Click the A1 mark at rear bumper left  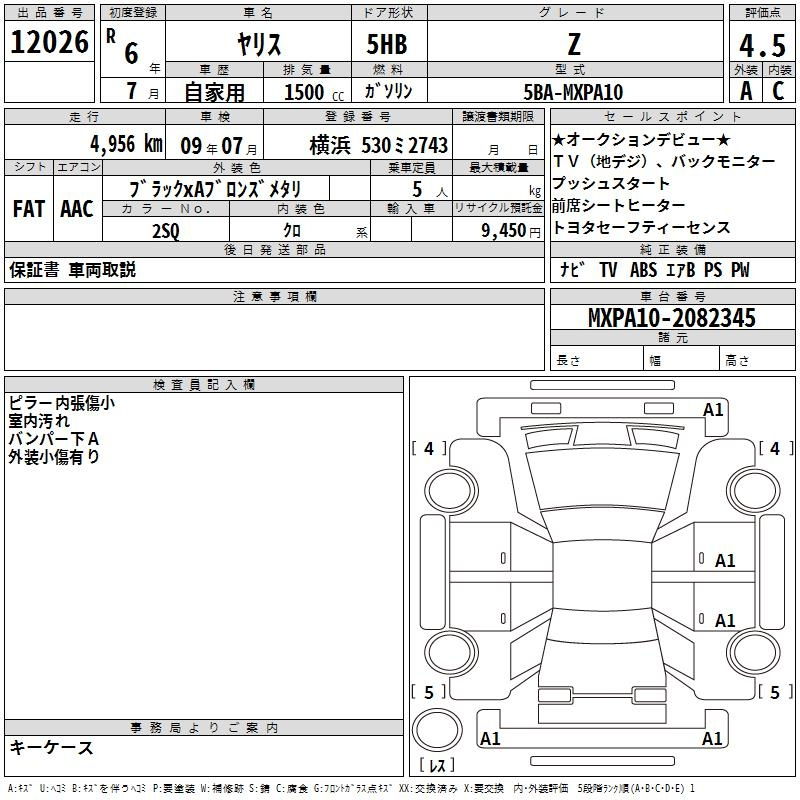490,739
